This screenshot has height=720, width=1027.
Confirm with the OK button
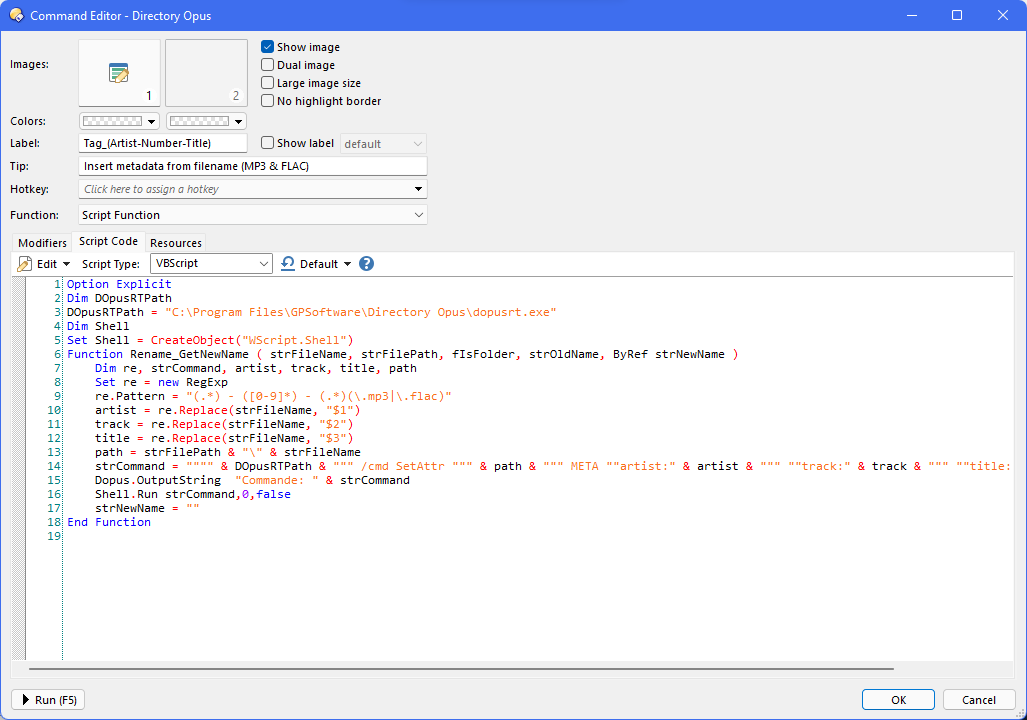pyautogui.click(x=898, y=700)
